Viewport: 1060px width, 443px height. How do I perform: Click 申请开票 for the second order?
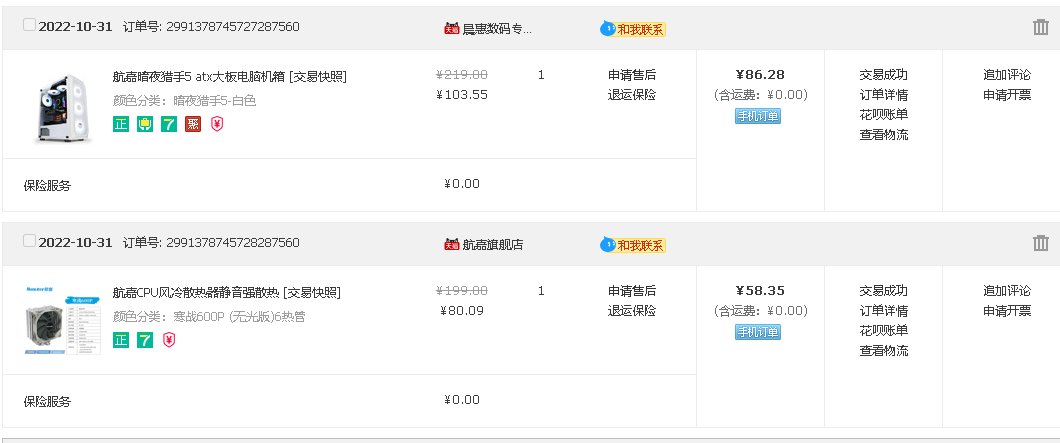[1007, 310]
